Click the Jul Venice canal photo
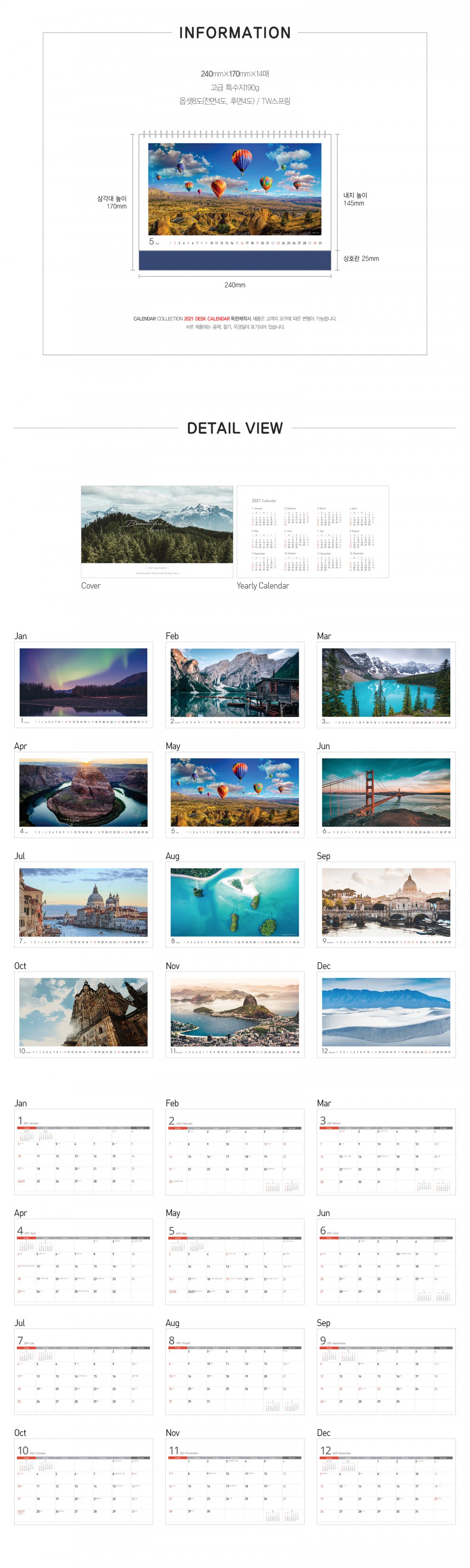This screenshot has width=470, height=1568. click(83, 905)
